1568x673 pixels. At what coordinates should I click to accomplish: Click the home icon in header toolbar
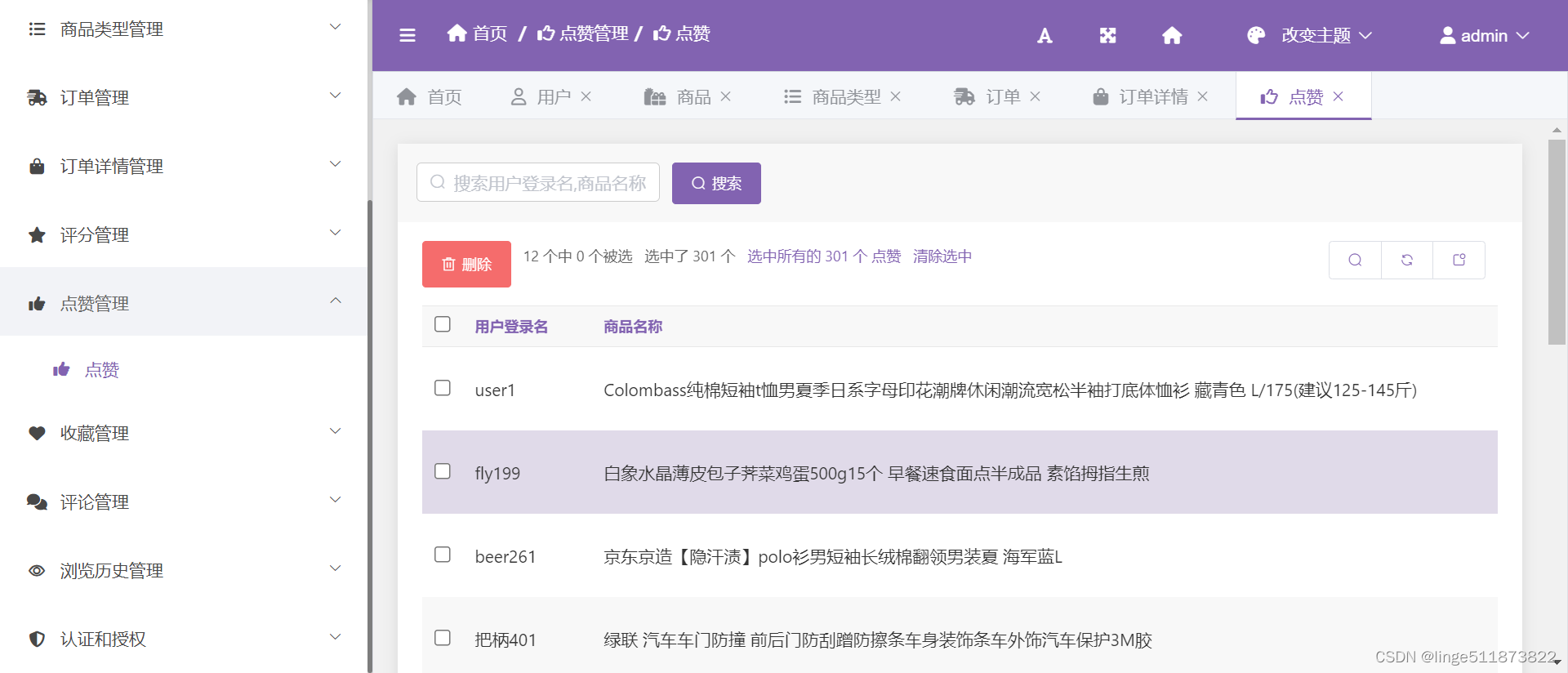1172,36
